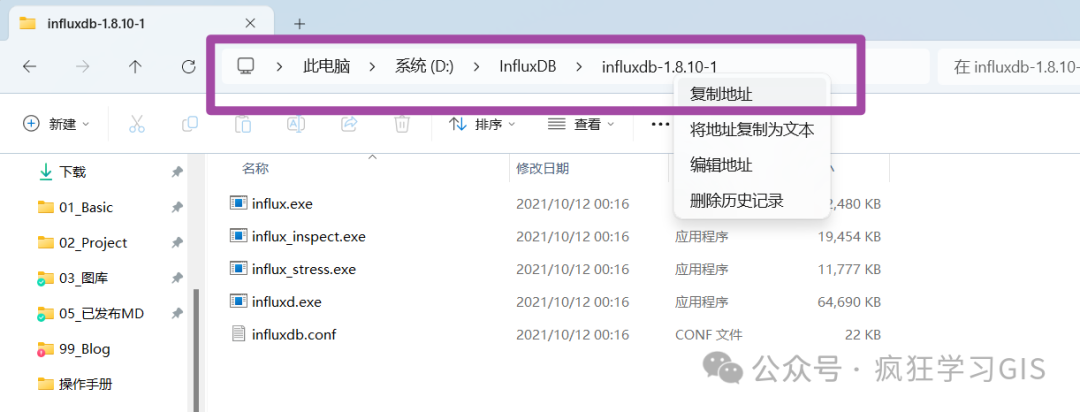Viewport: 1080px width, 412px height.
Task: Choose 删除历史记录 menu item
Action: pos(751,201)
